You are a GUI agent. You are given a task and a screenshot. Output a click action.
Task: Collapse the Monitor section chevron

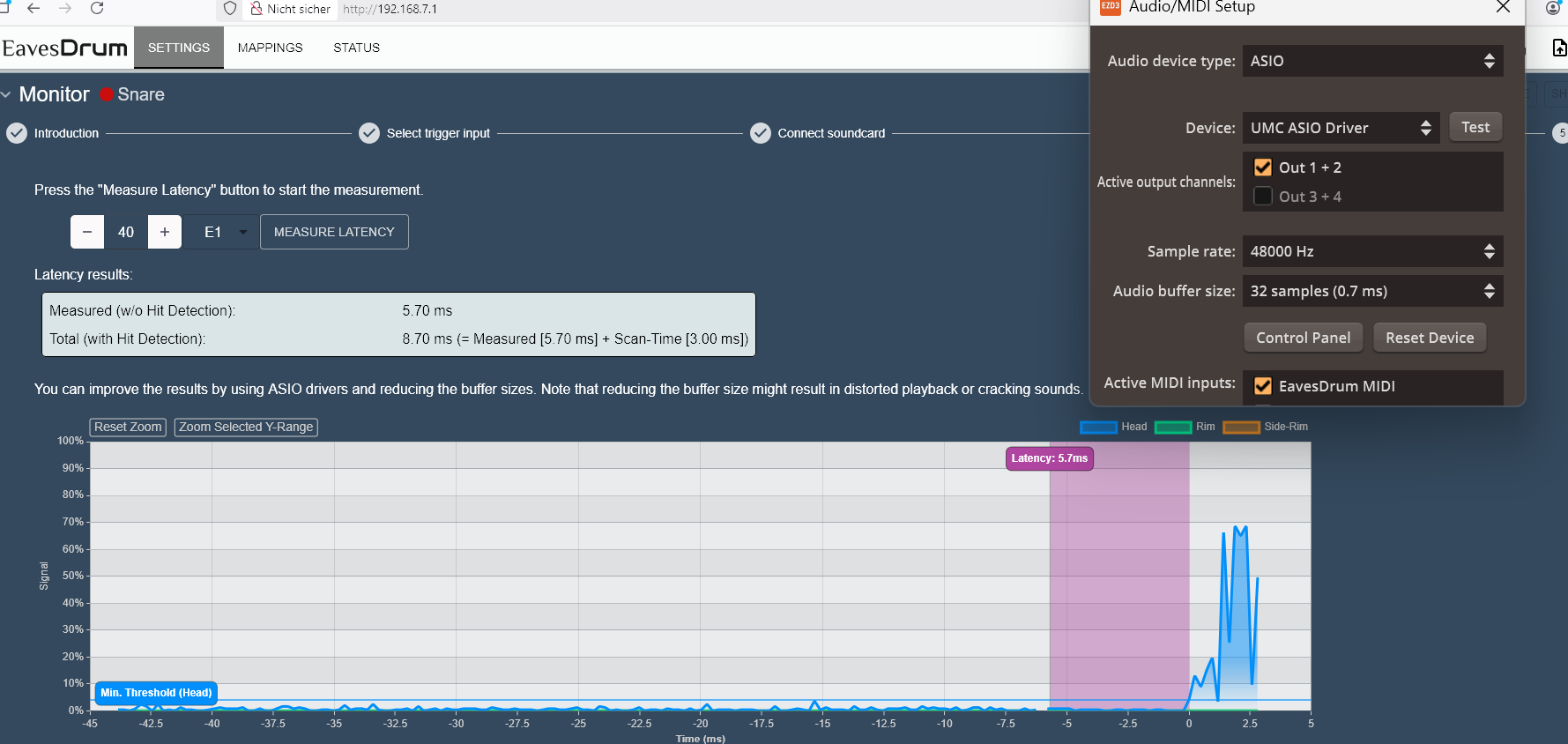[6, 94]
